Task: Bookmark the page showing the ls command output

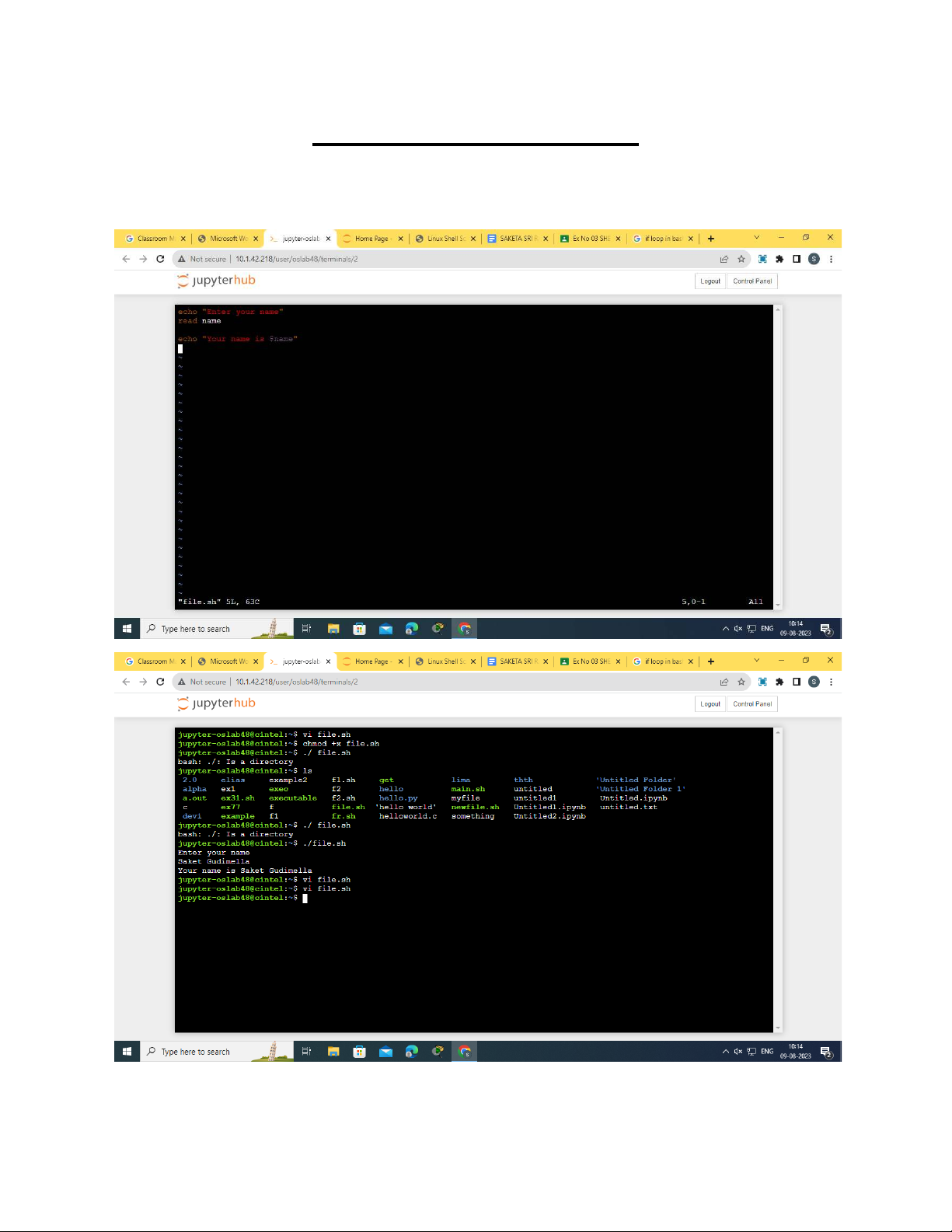Action: (x=741, y=682)
